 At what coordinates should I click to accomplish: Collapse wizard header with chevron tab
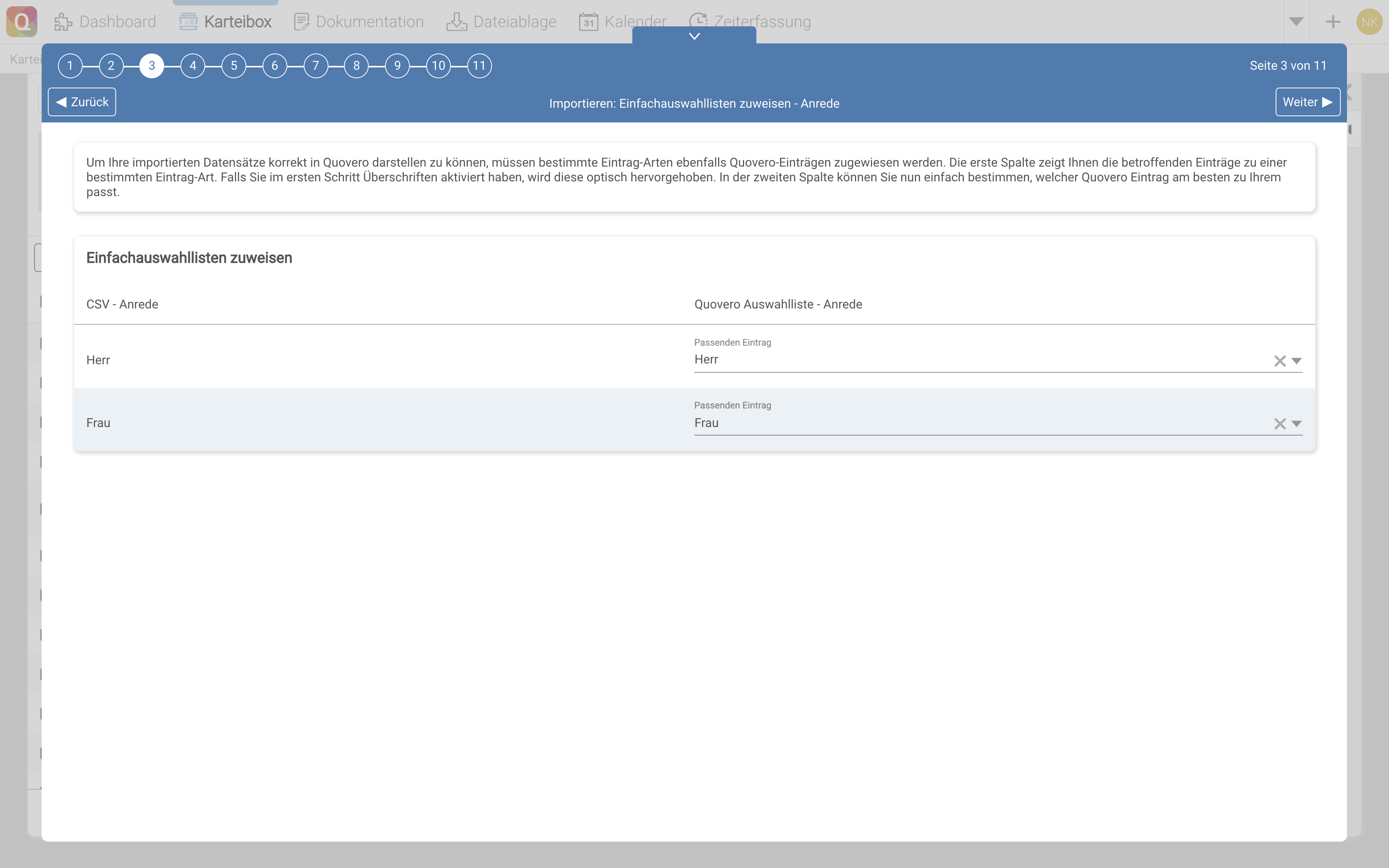point(694,36)
